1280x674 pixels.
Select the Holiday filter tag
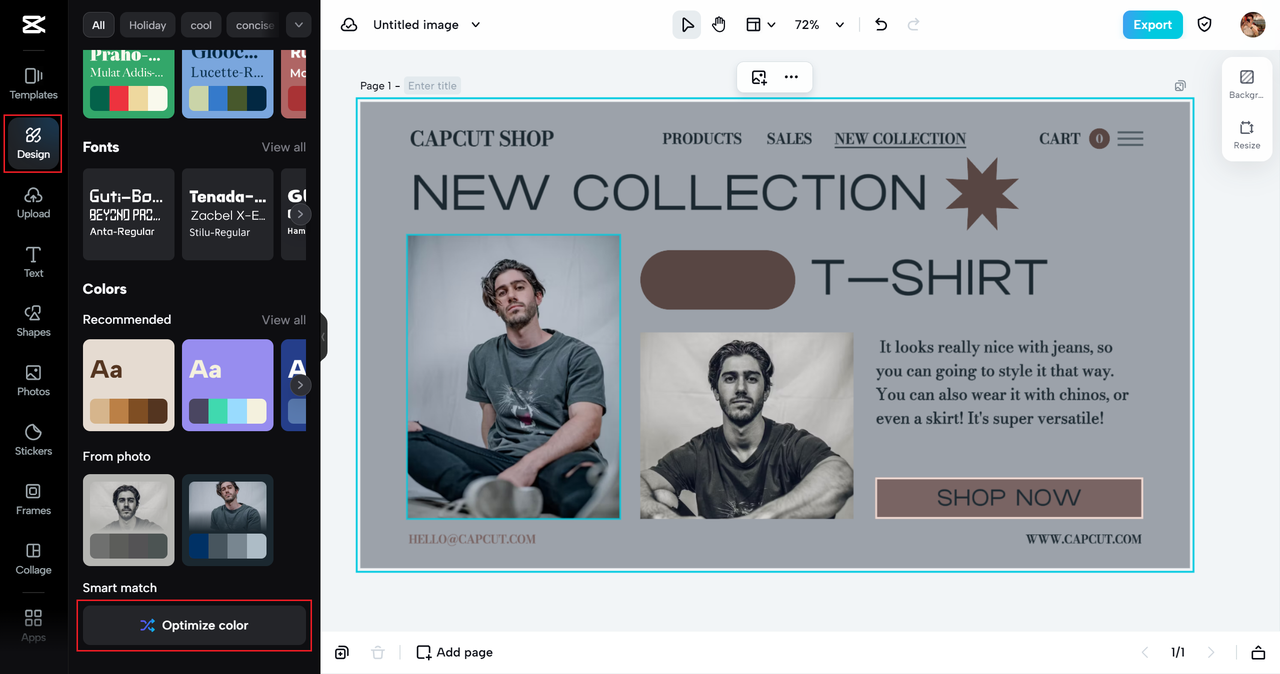coord(148,25)
